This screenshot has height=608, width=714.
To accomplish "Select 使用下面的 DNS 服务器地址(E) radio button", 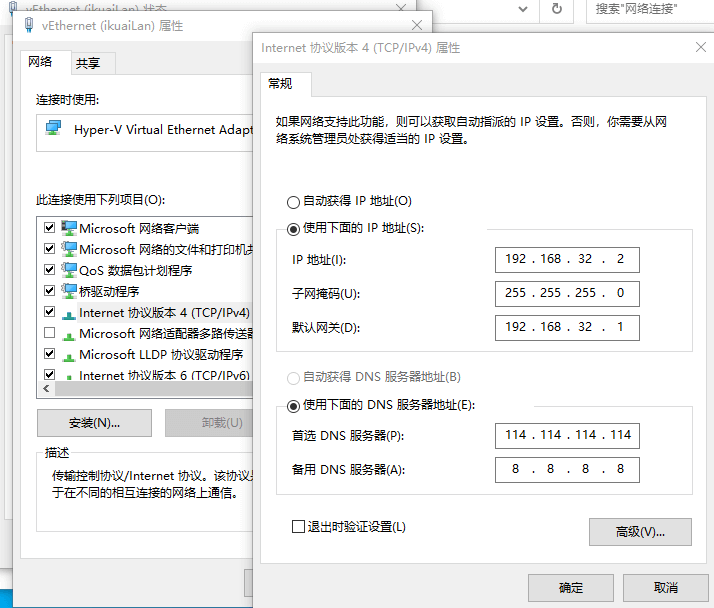I will point(293,406).
